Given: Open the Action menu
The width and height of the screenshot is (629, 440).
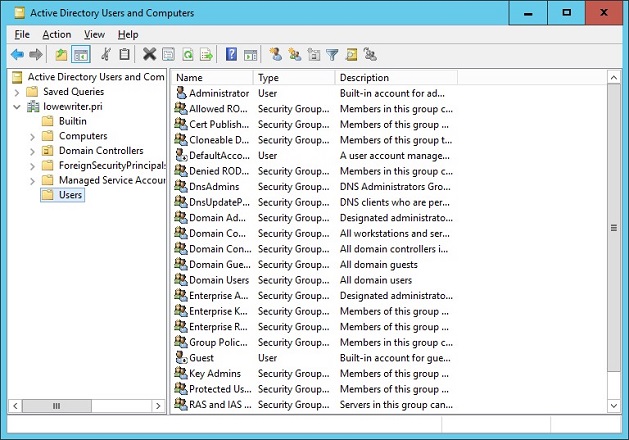Looking at the screenshot, I should pos(56,34).
